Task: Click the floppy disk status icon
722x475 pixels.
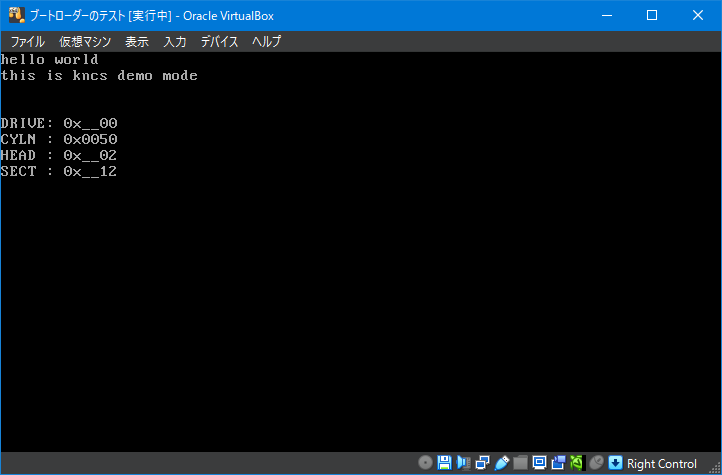Action: (x=444, y=463)
